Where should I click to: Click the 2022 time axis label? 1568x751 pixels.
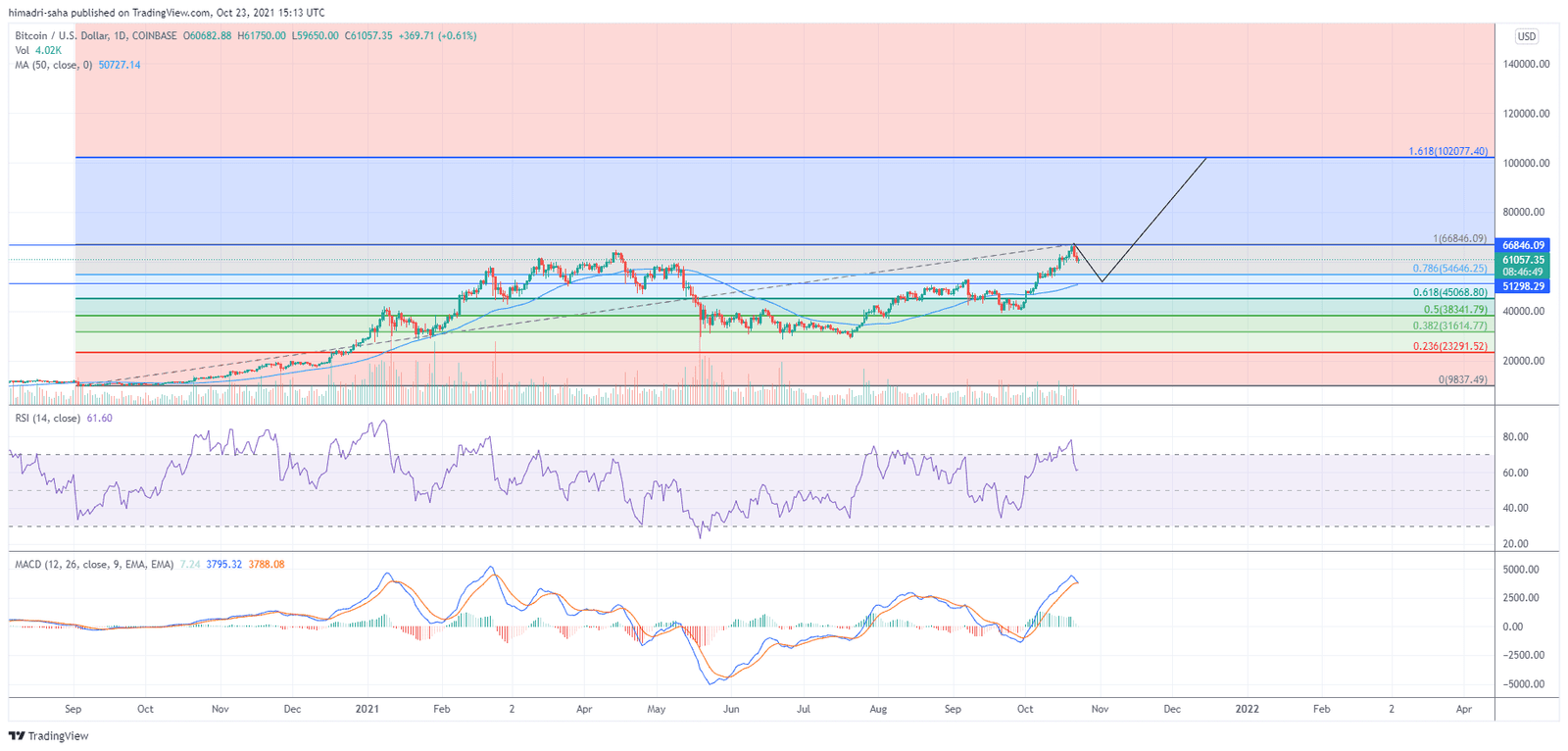click(1248, 709)
